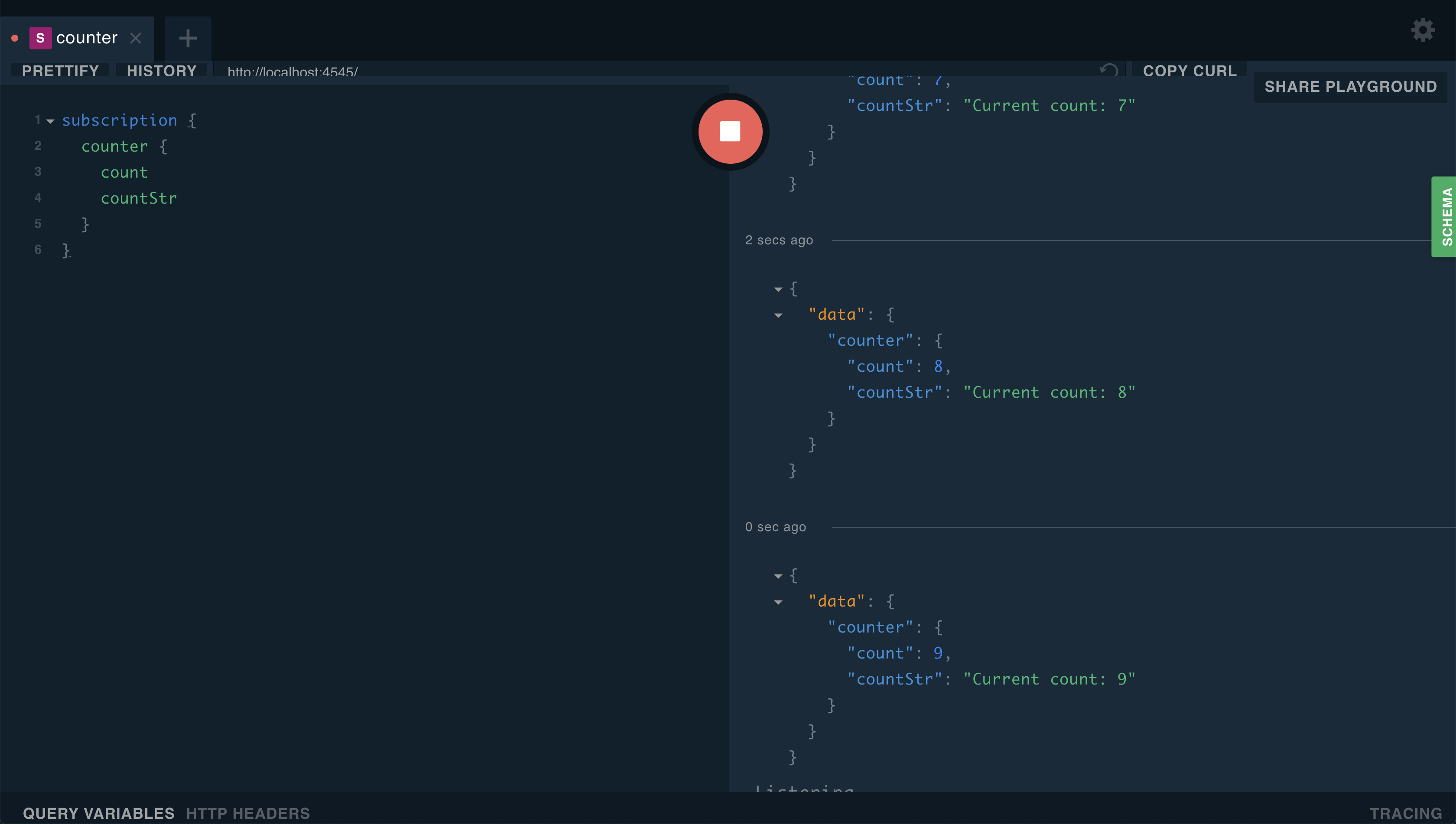Click the count value 8

tap(938, 367)
